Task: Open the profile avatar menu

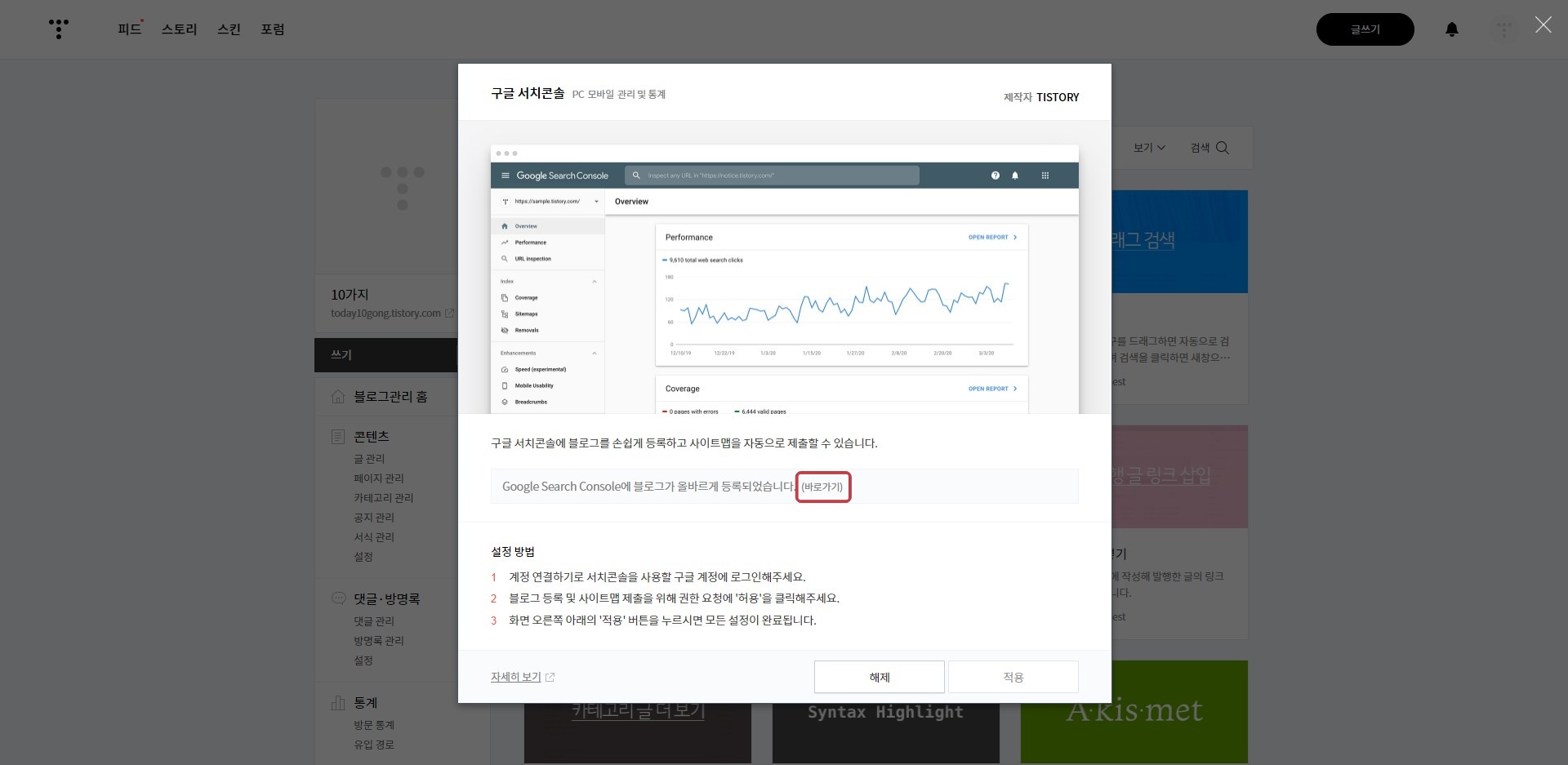Action: pos(1503,29)
